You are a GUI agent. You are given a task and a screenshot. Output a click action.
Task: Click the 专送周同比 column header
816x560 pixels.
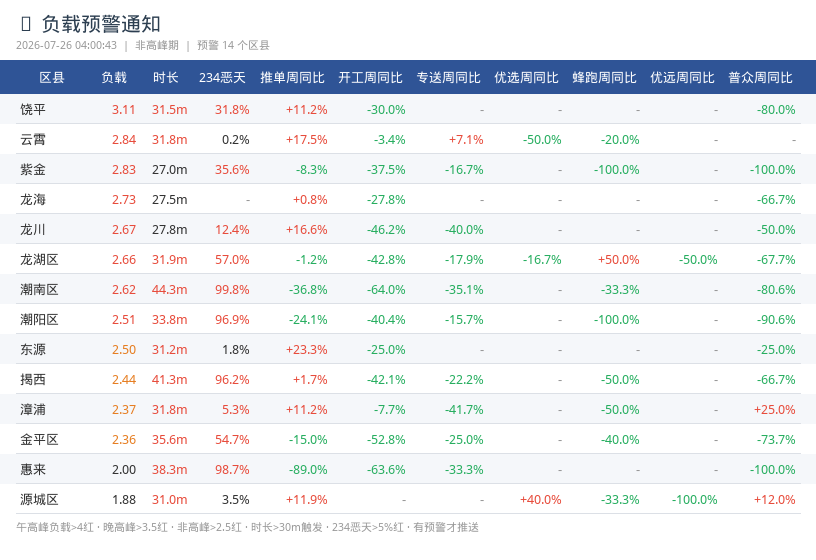(x=449, y=78)
